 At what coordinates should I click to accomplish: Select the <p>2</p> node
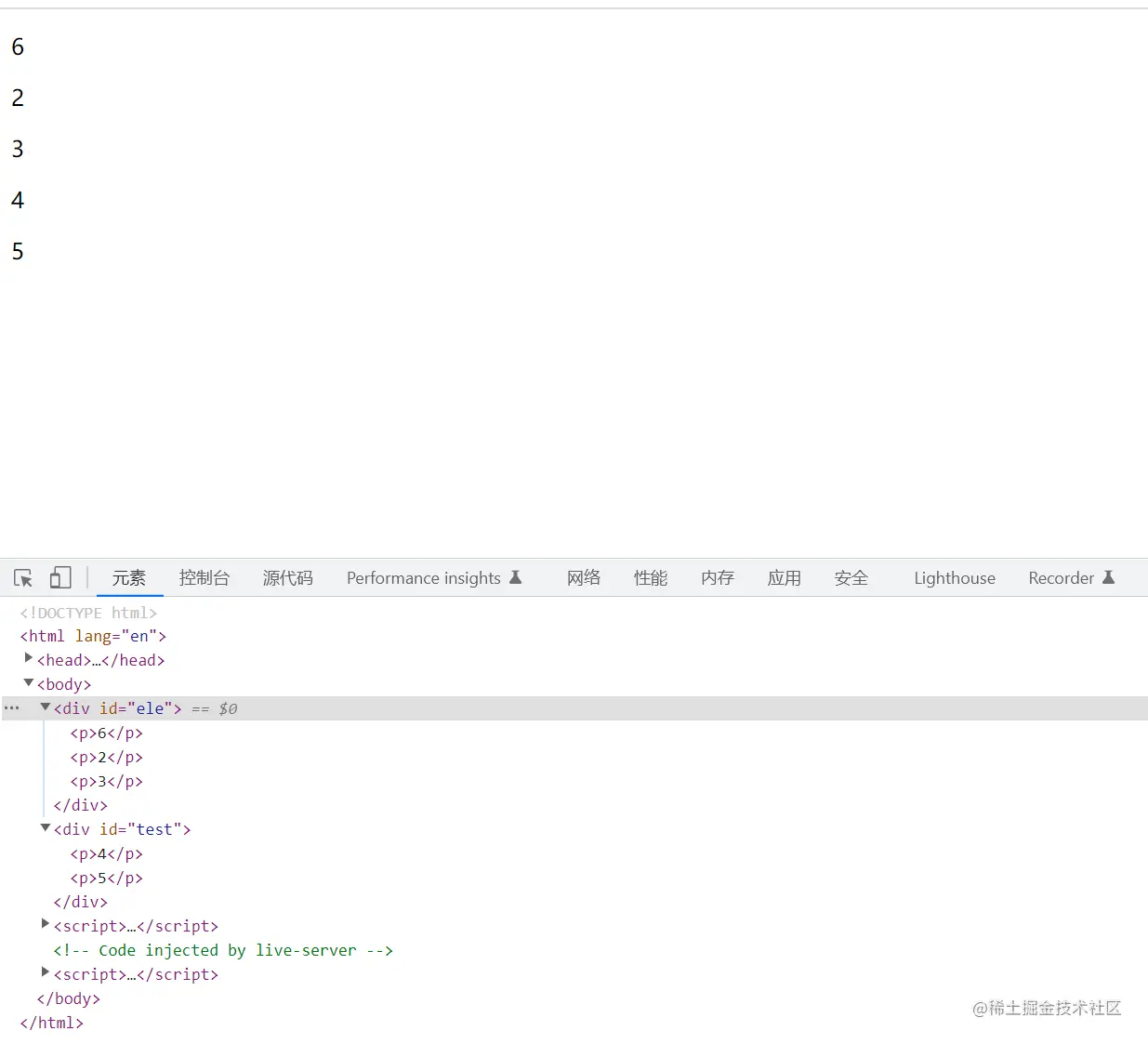[x=107, y=758]
